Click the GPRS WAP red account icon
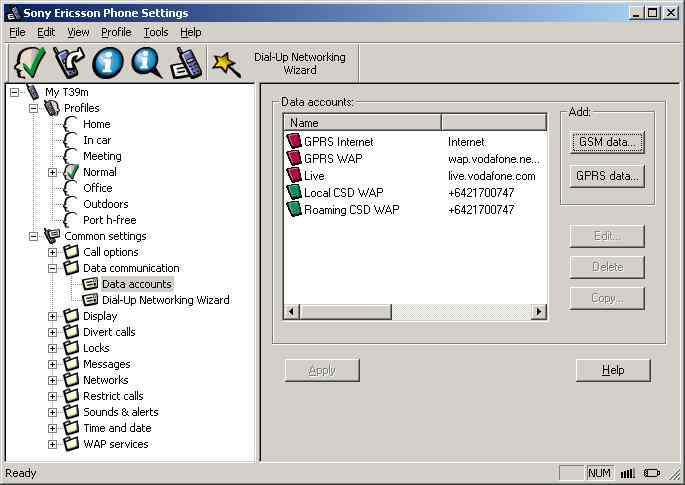Image resolution: width=685 pixels, height=485 pixels. point(294,158)
